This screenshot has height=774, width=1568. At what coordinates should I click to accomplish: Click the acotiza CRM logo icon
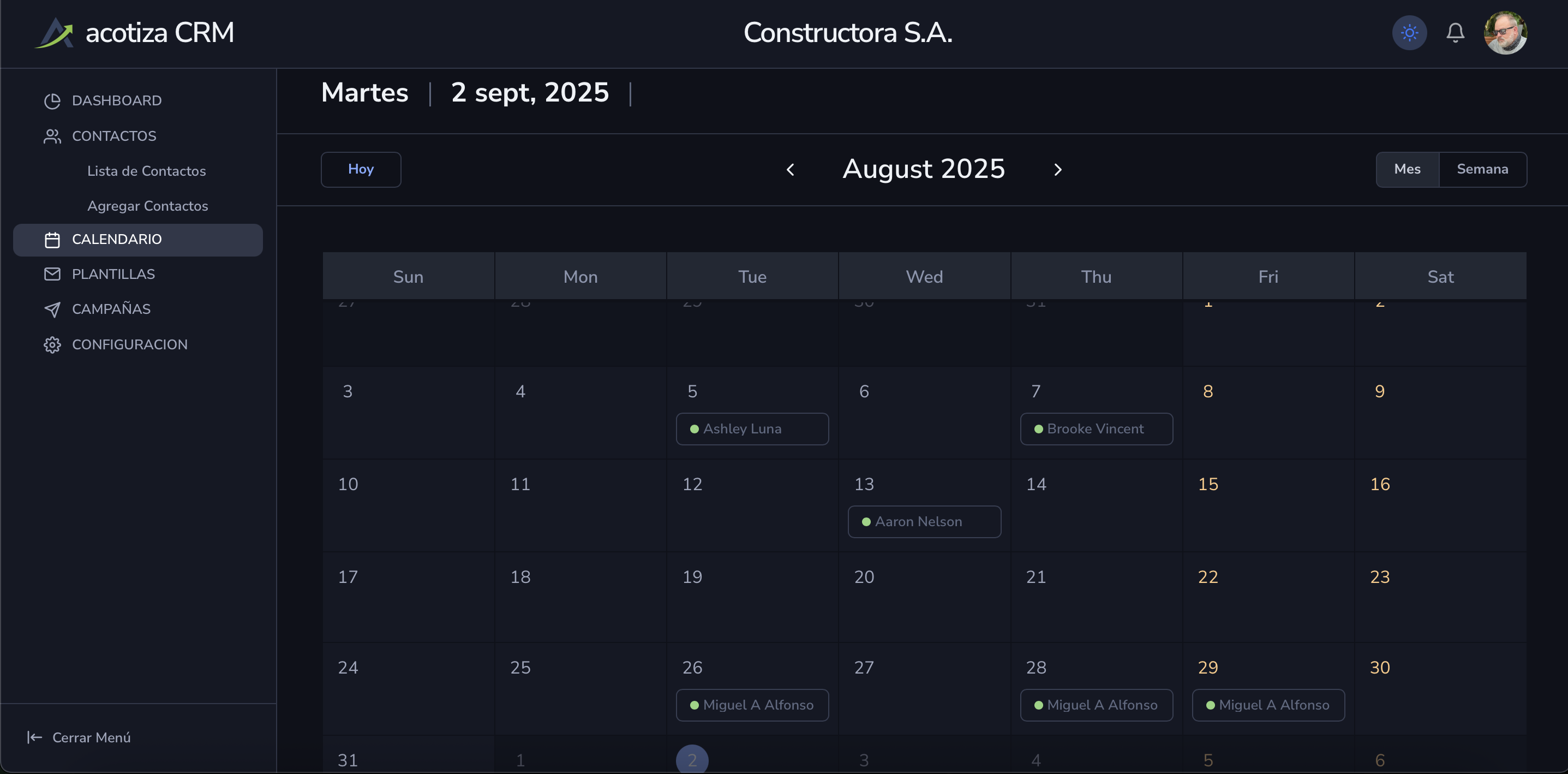[55, 33]
